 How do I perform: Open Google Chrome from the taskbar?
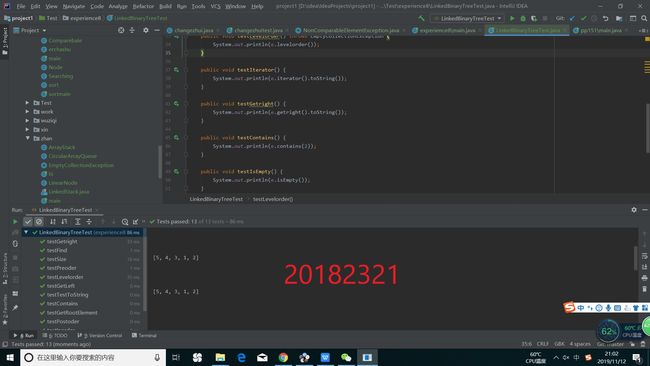tap(283, 357)
